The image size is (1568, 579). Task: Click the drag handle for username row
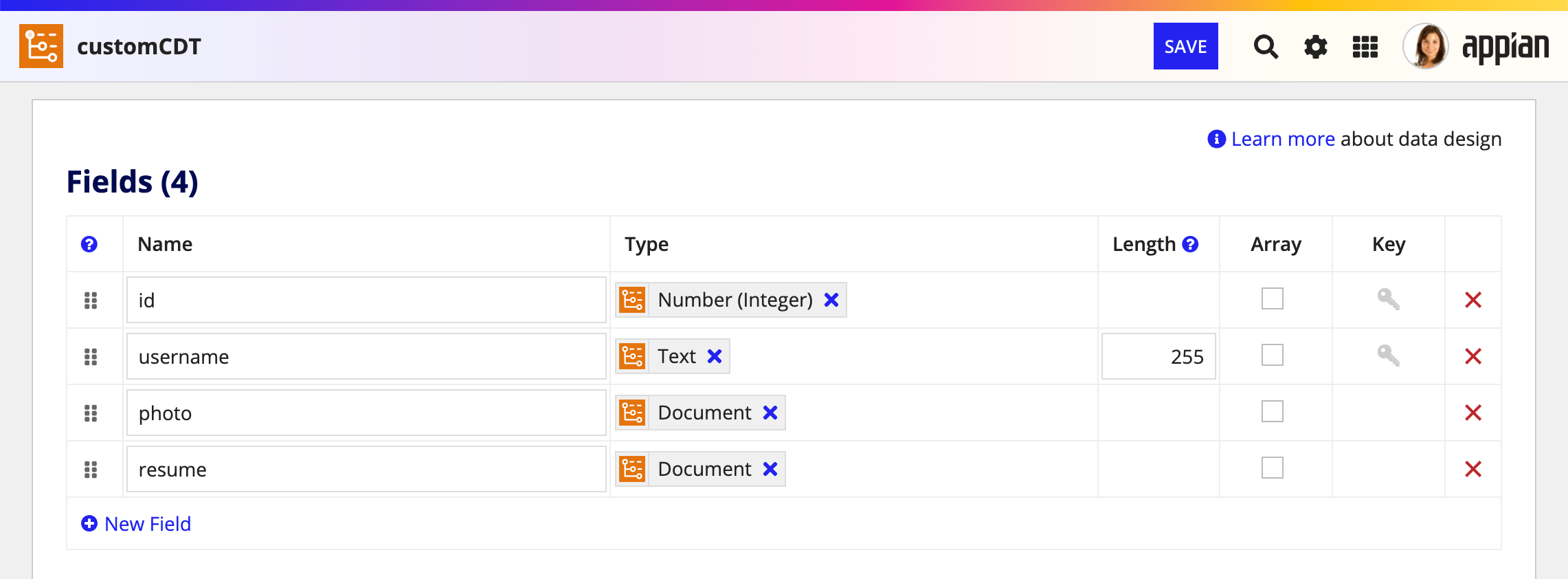(x=91, y=357)
